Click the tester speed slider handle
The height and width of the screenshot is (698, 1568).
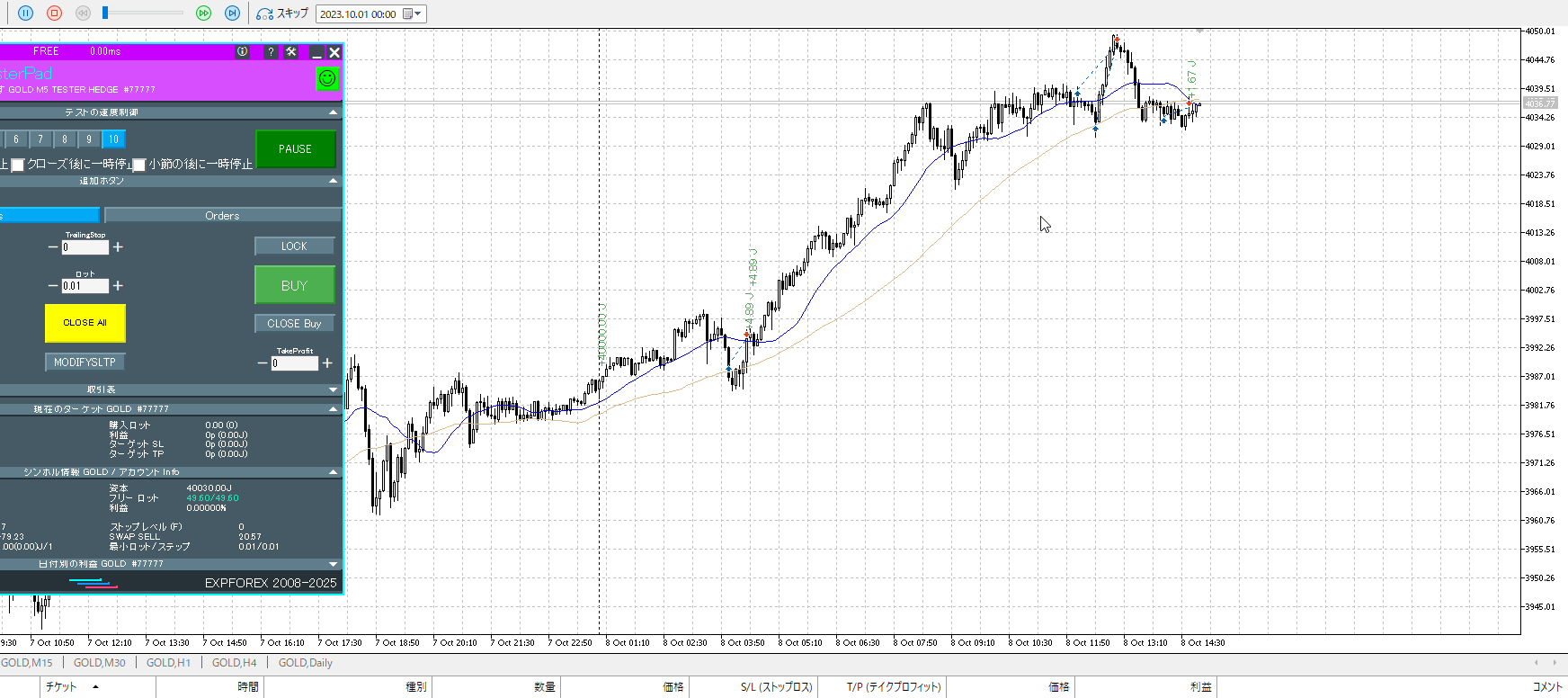pyautogui.click(x=105, y=13)
